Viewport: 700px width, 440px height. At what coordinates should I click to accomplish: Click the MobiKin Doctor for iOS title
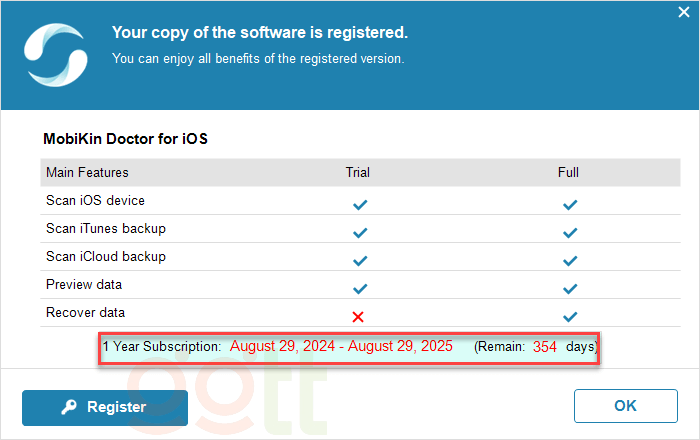(x=125, y=139)
